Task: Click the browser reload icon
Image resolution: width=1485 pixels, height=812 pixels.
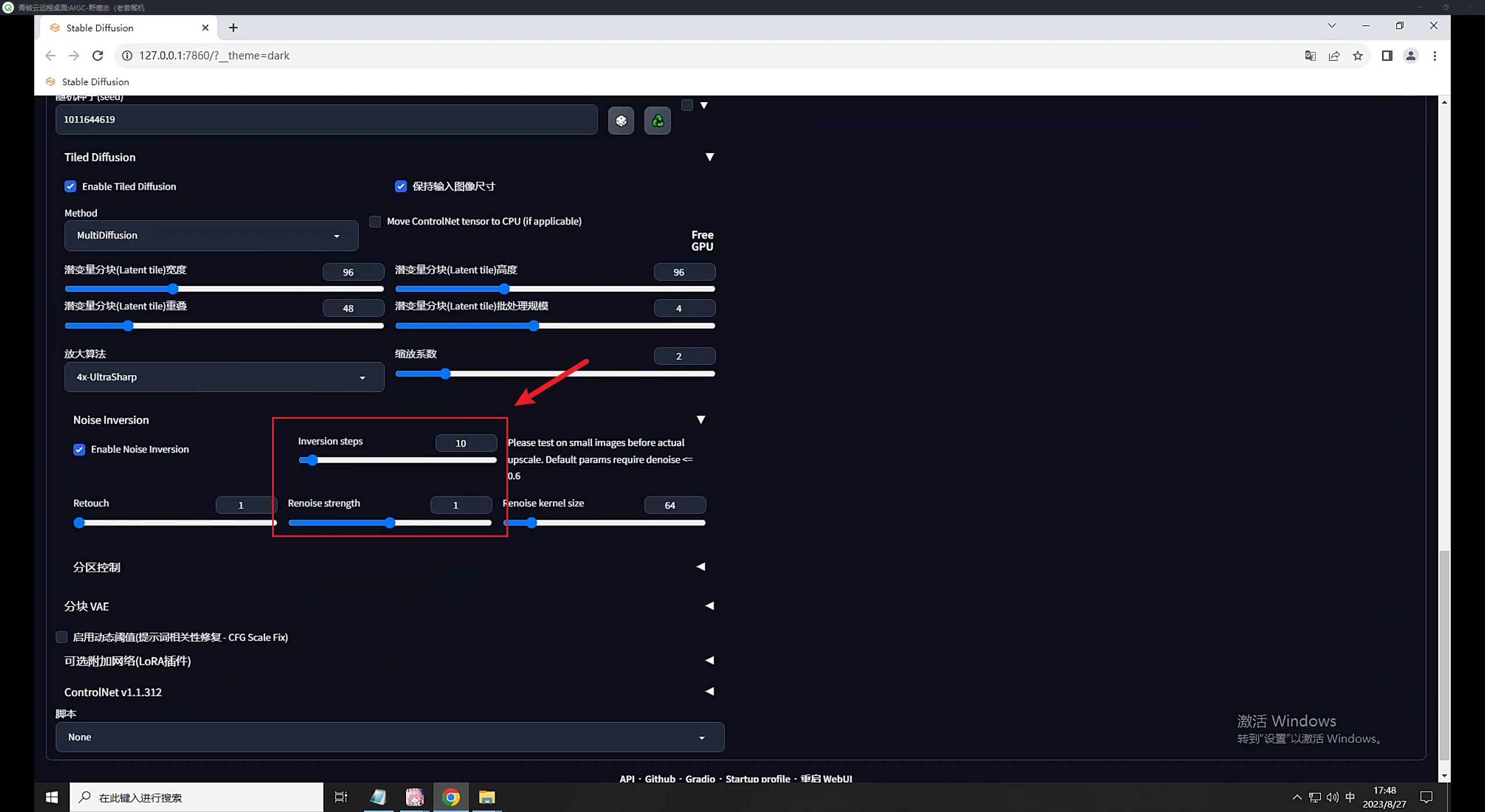Action: pos(98,56)
